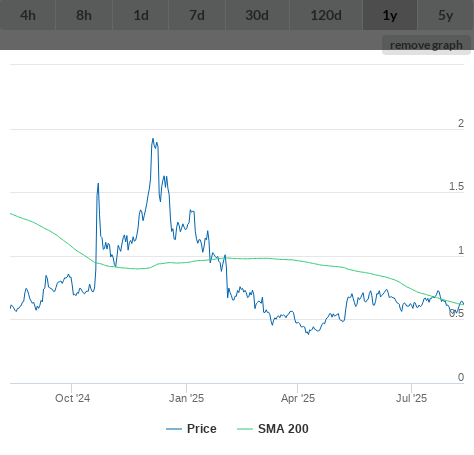Click the y-axis value 1.5
This screenshot has width=474, height=455.
(456, 186)
